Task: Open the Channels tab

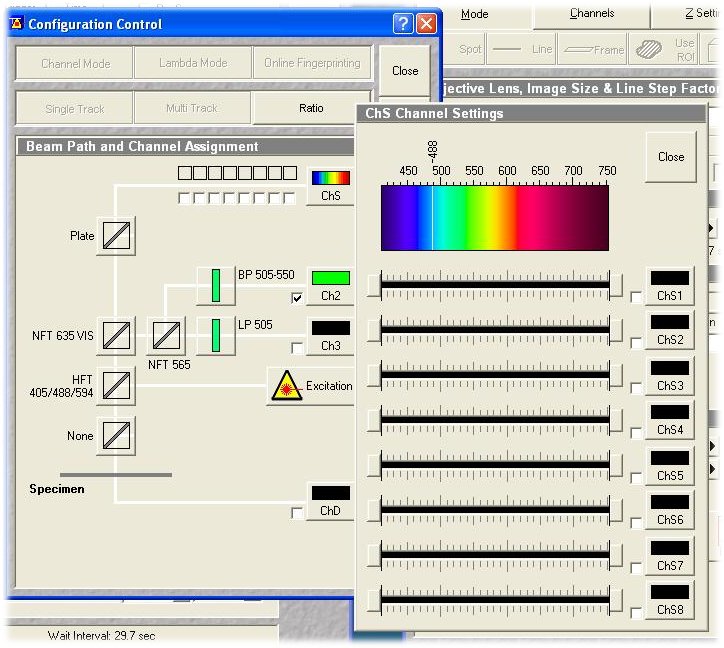Action: [592, 14]
